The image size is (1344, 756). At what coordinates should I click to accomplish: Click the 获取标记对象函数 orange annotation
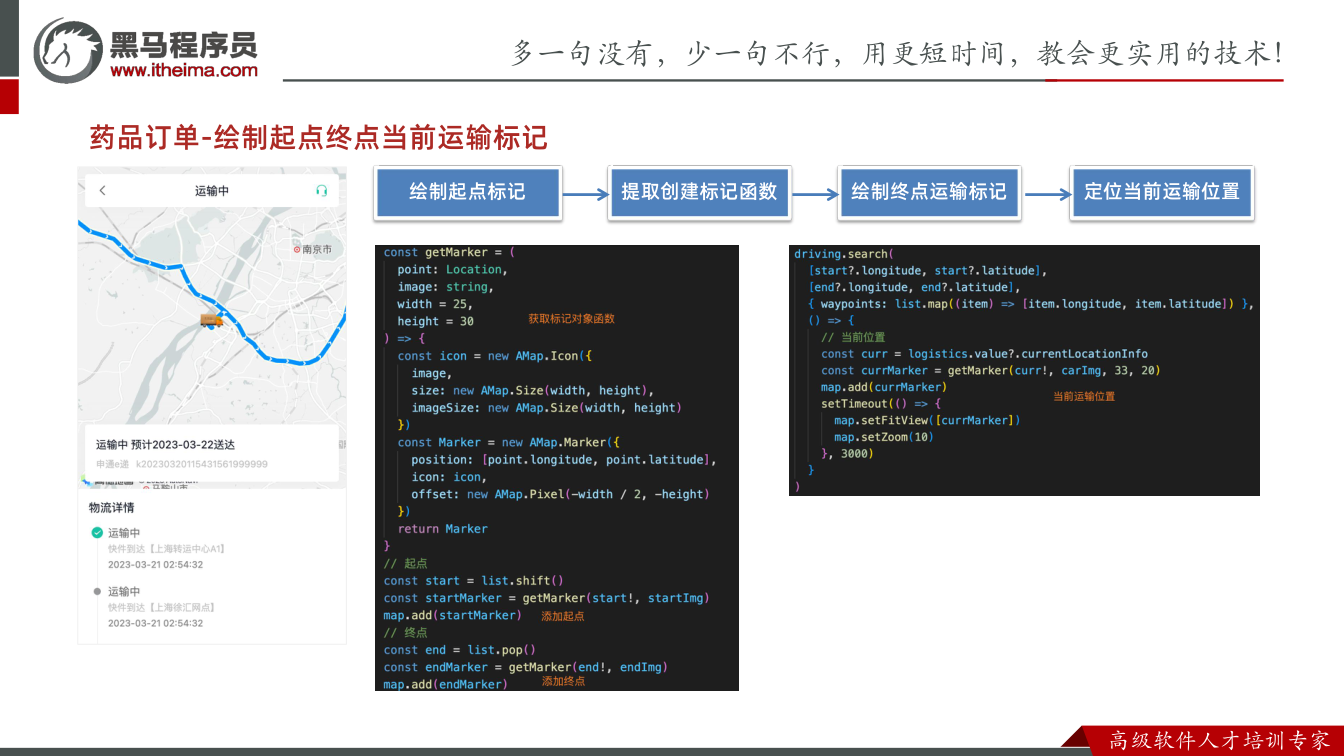pos(572,319)
